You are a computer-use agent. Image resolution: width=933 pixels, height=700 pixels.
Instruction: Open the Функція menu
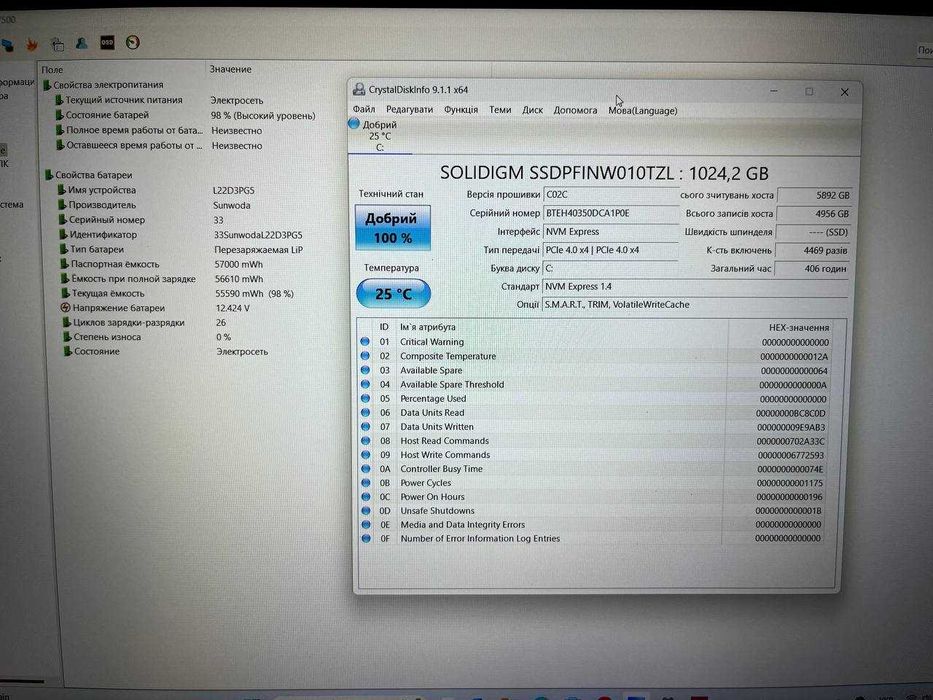point(461,110)
